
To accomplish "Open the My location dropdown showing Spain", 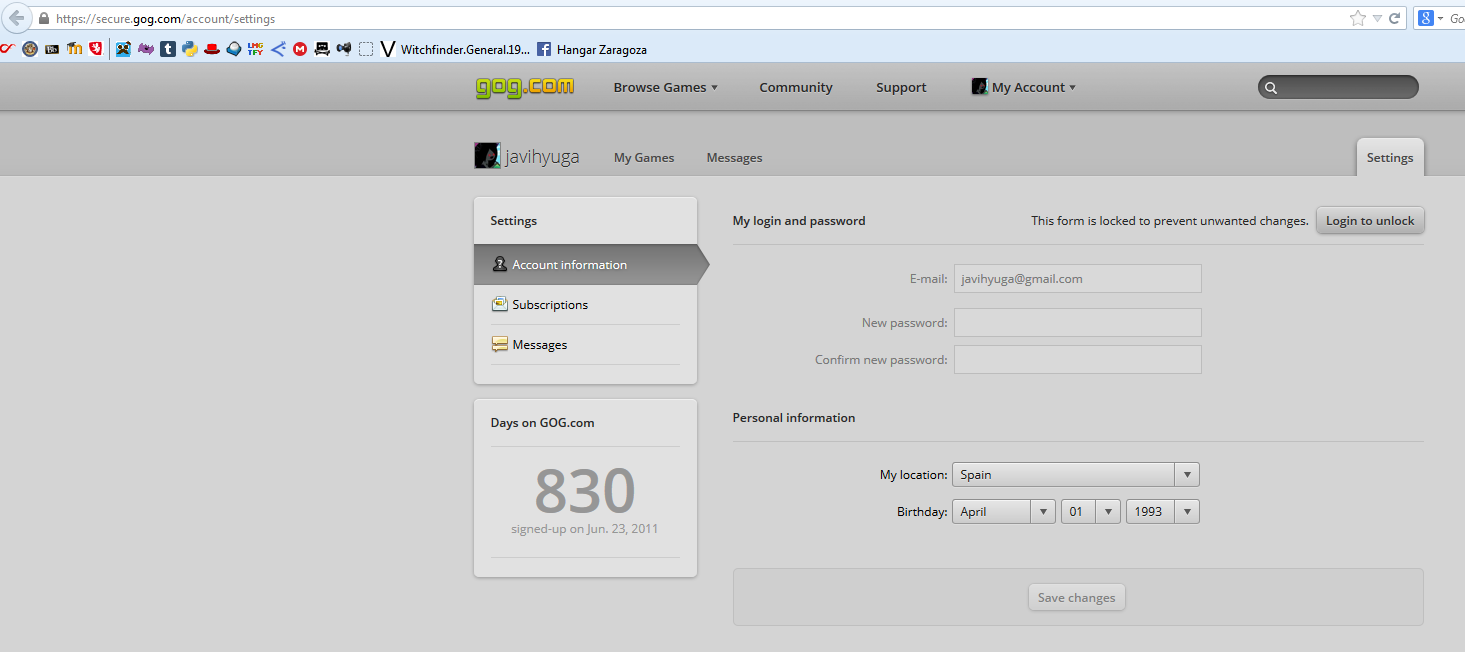I will (x=1076, y=474).
